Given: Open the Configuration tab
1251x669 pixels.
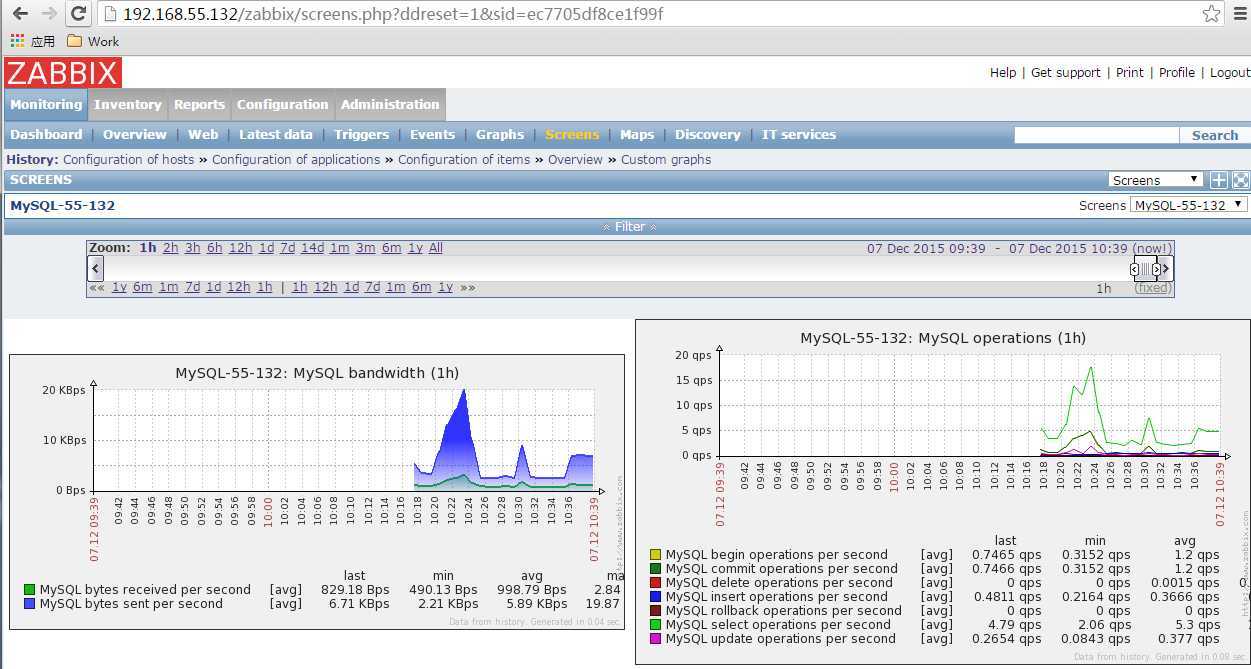Looking at the screenshot, I should pyautogui.click(x=282, y=104).
